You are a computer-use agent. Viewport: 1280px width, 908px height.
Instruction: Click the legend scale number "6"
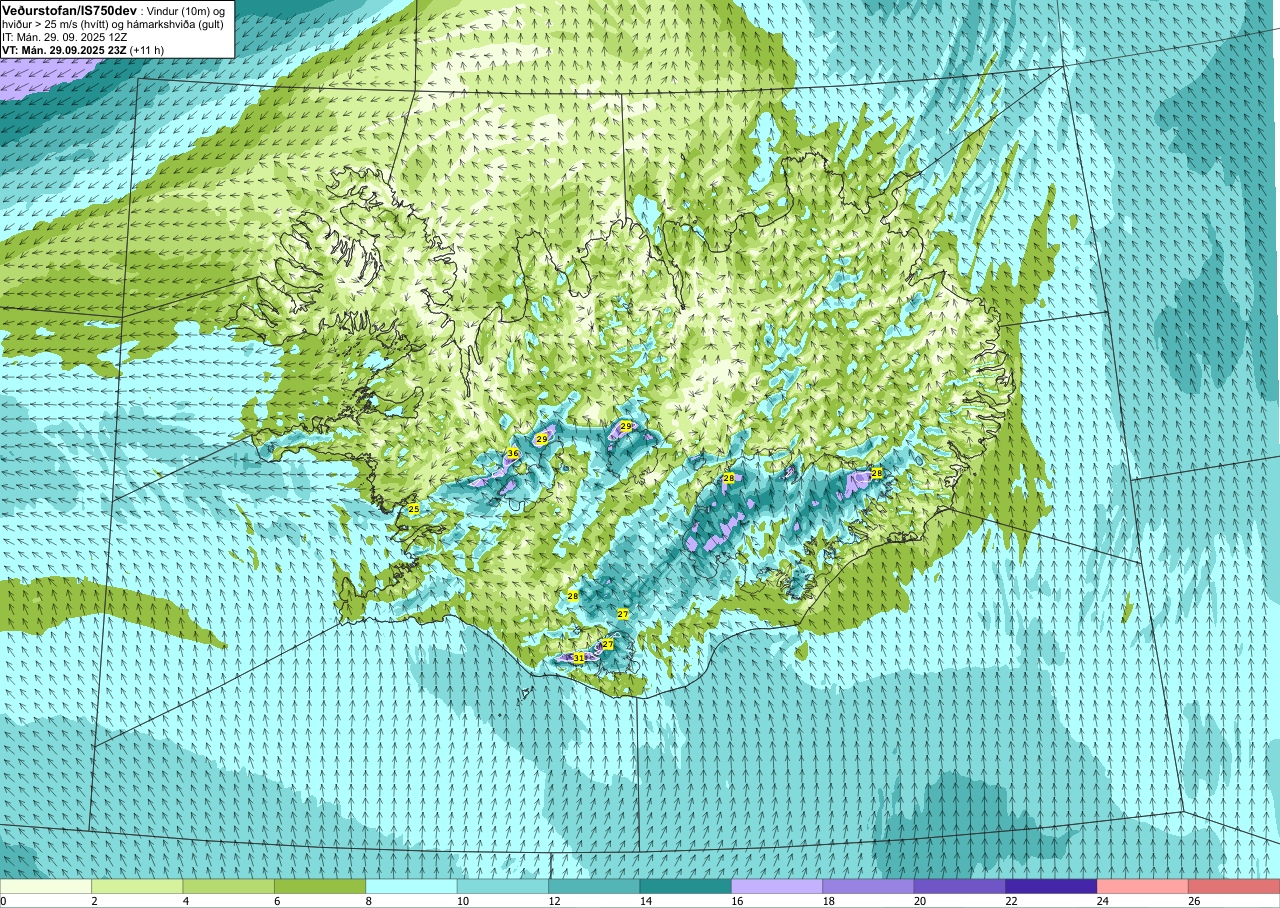(275, 901)
